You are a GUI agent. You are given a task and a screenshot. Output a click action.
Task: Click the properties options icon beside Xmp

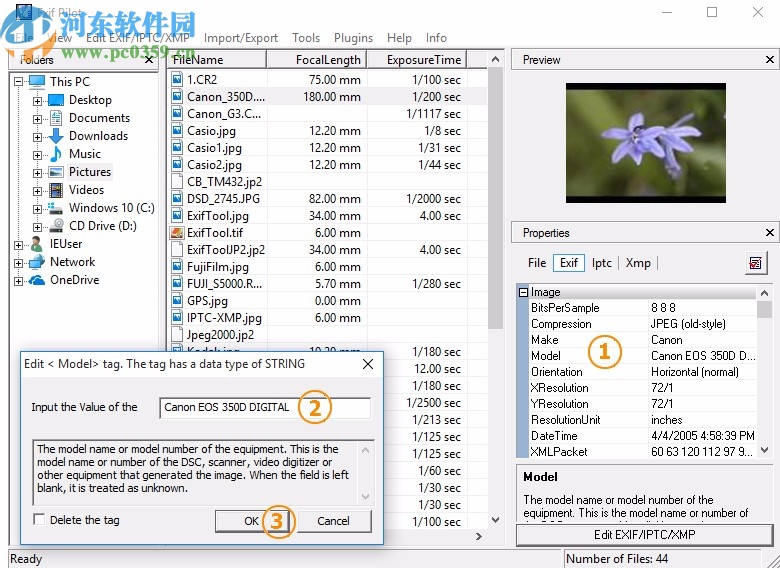(x=756, y=263)
